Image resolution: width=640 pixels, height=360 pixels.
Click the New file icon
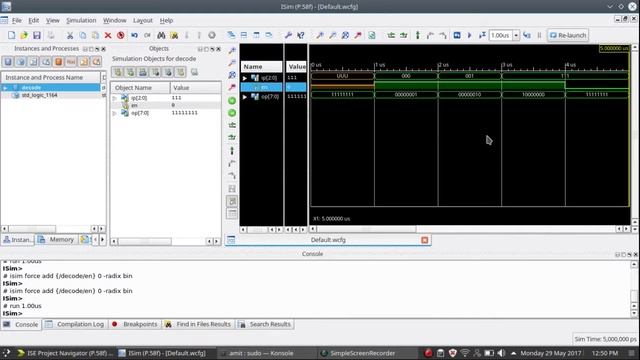pyautogui.click(x=11, y=36)
